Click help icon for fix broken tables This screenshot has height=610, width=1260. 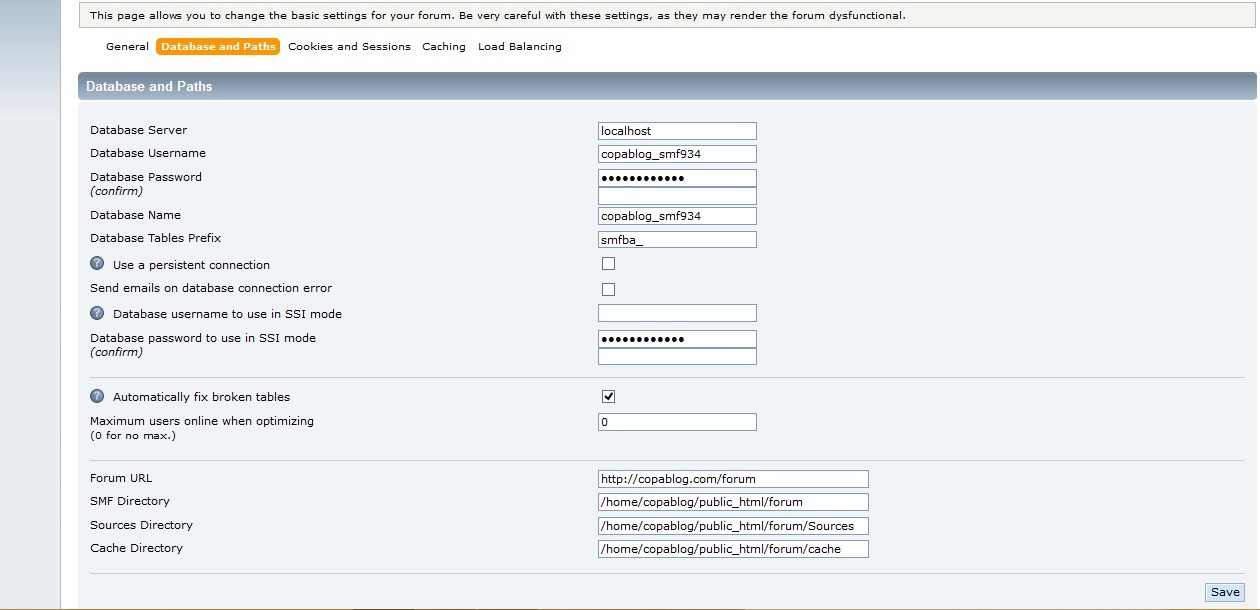[97, 397]
